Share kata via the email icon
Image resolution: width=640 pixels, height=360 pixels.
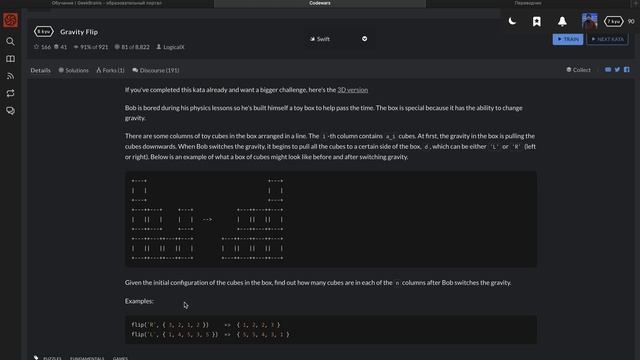(608, 70)
